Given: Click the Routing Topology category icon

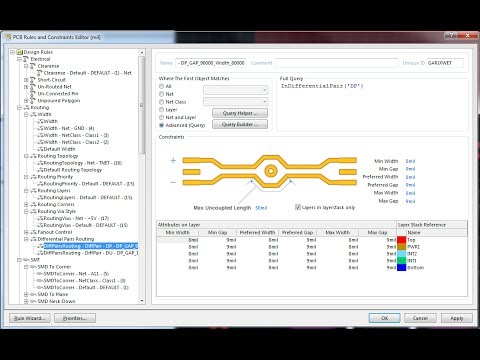Looking at the screenshot, I should [x=33, y=156].
